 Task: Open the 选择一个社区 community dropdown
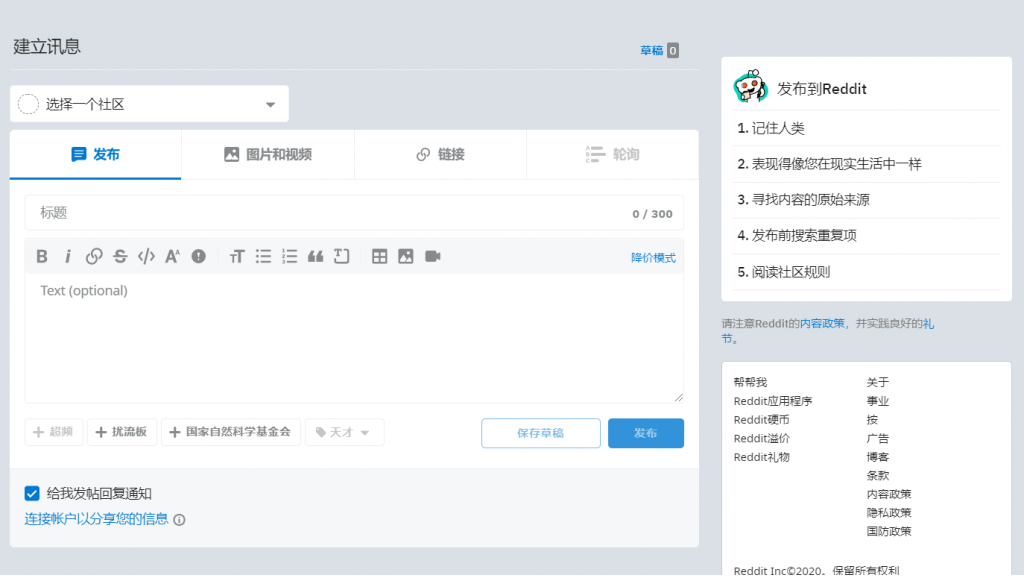pyautogui.click(x=149, y=104)
